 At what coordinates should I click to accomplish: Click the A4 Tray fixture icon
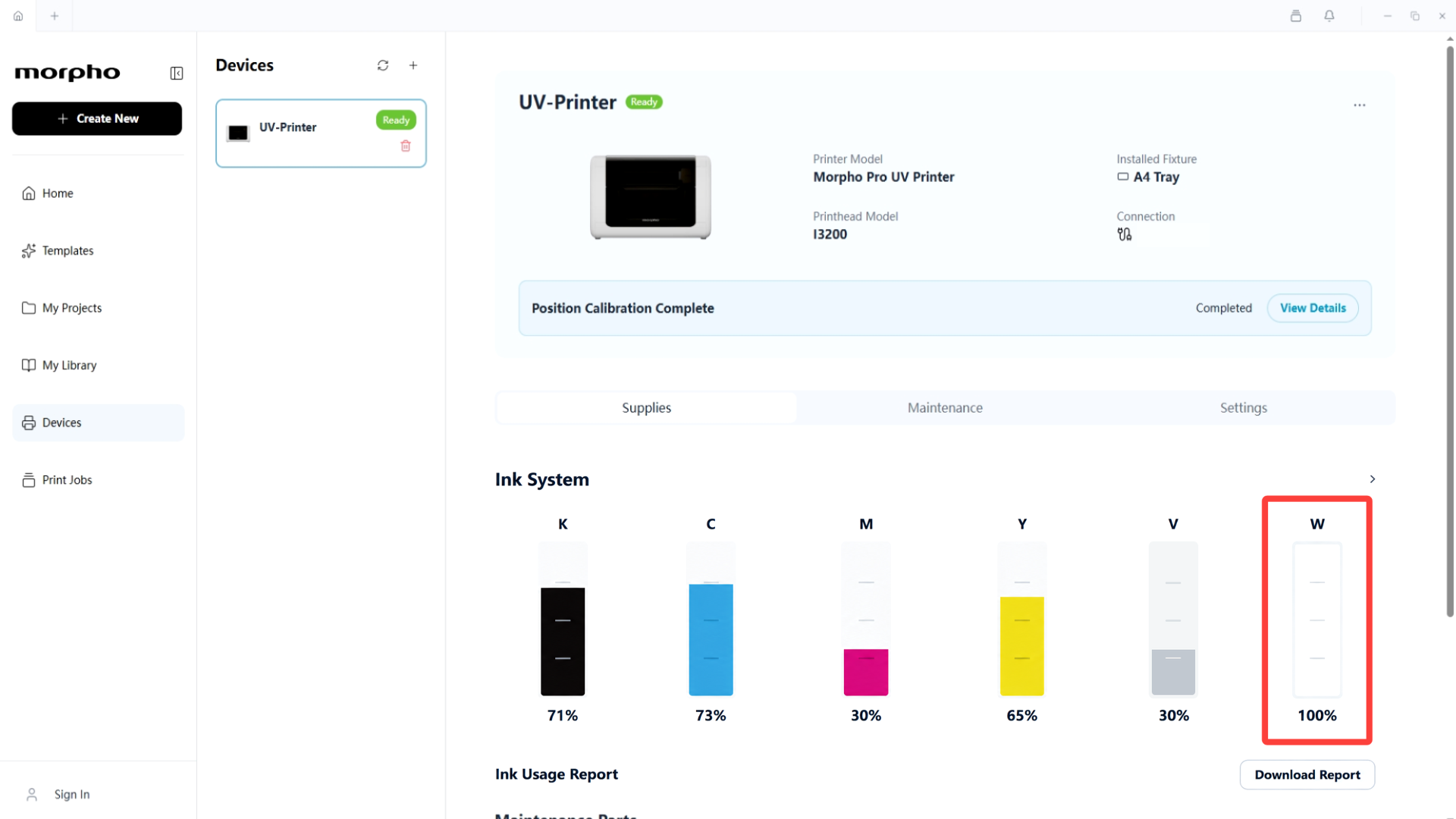1123,177
